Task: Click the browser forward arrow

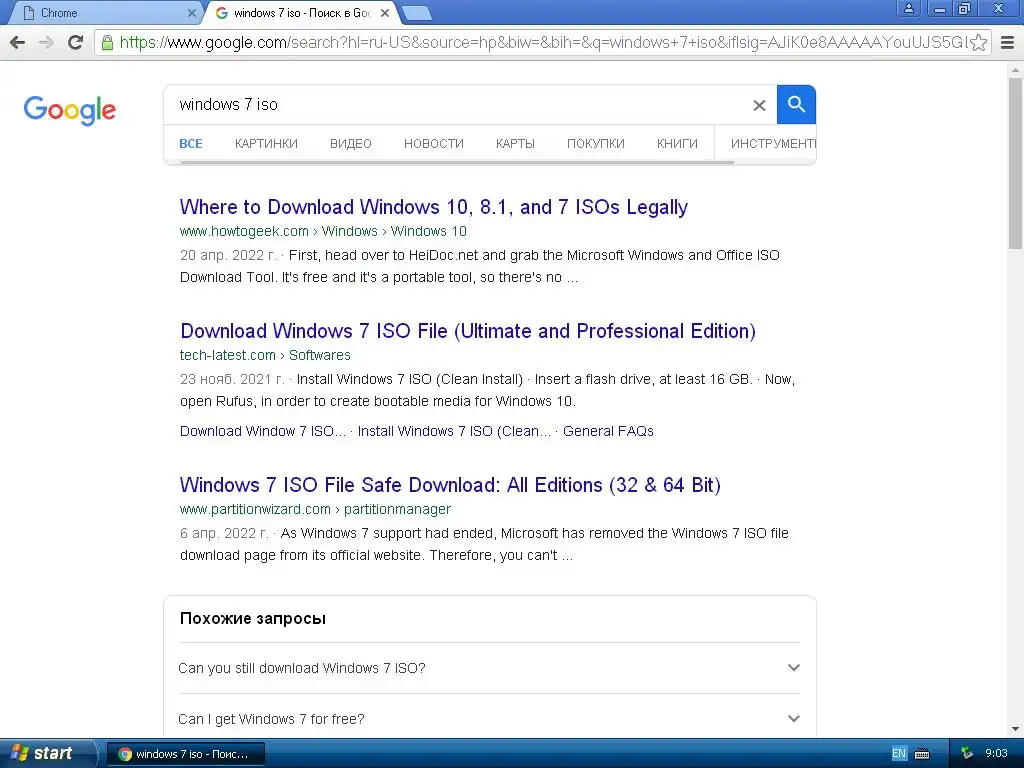Action: (x=46, y=42)
